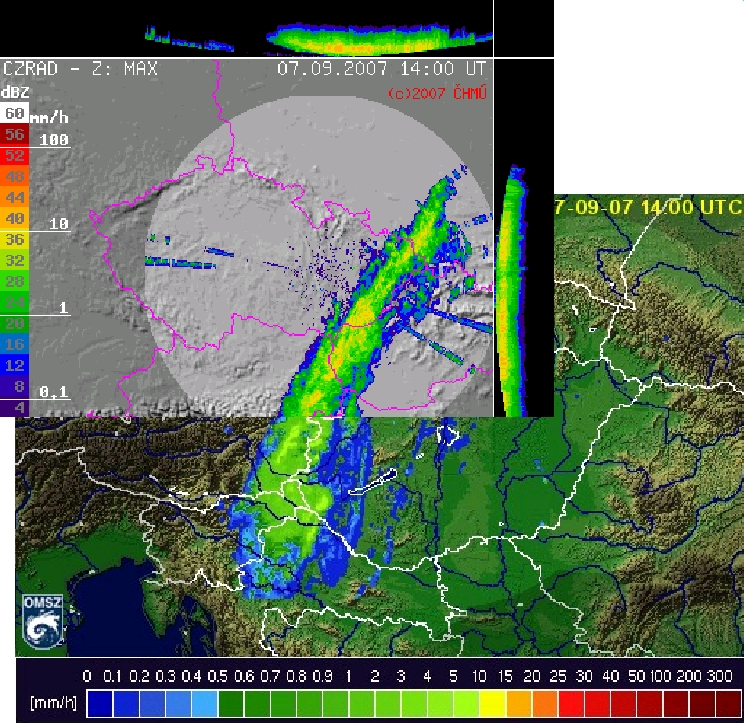The width and height of the screenshot is (744, 723).
Task: Select the red 52 dBZ swatch
Action: pyautogui.click(x=14, y=155)
